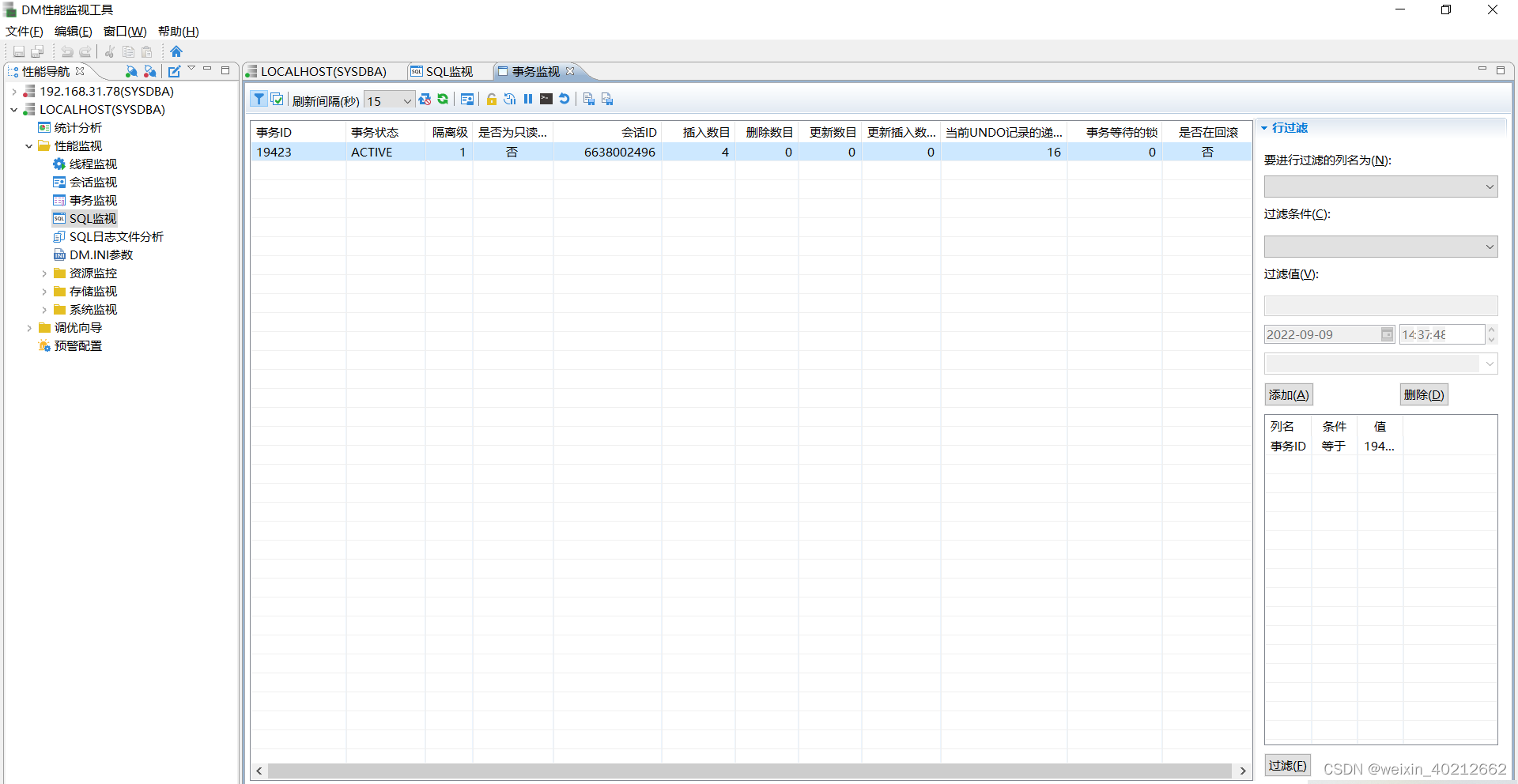Select 事务监视 in the navigation tree

(93, 201)
